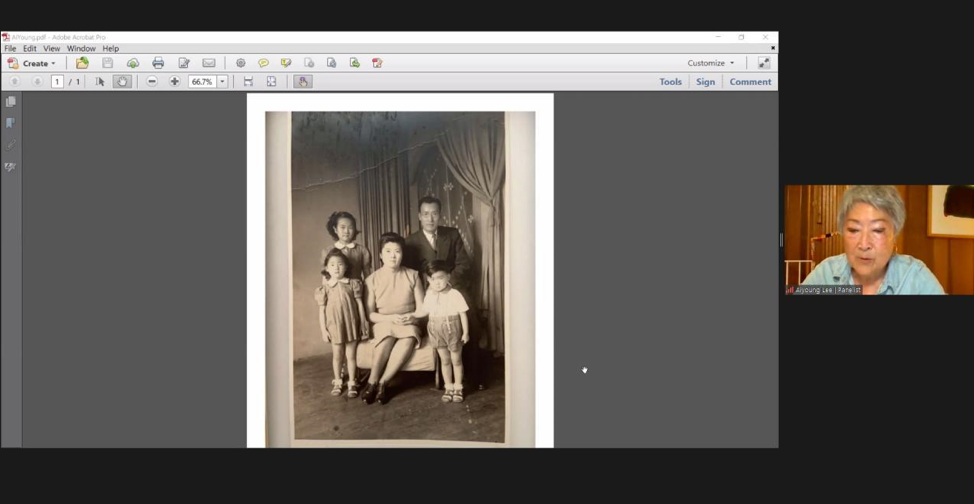Open the View menu
The image size is (974, 504).
click(x=52, y=48)
